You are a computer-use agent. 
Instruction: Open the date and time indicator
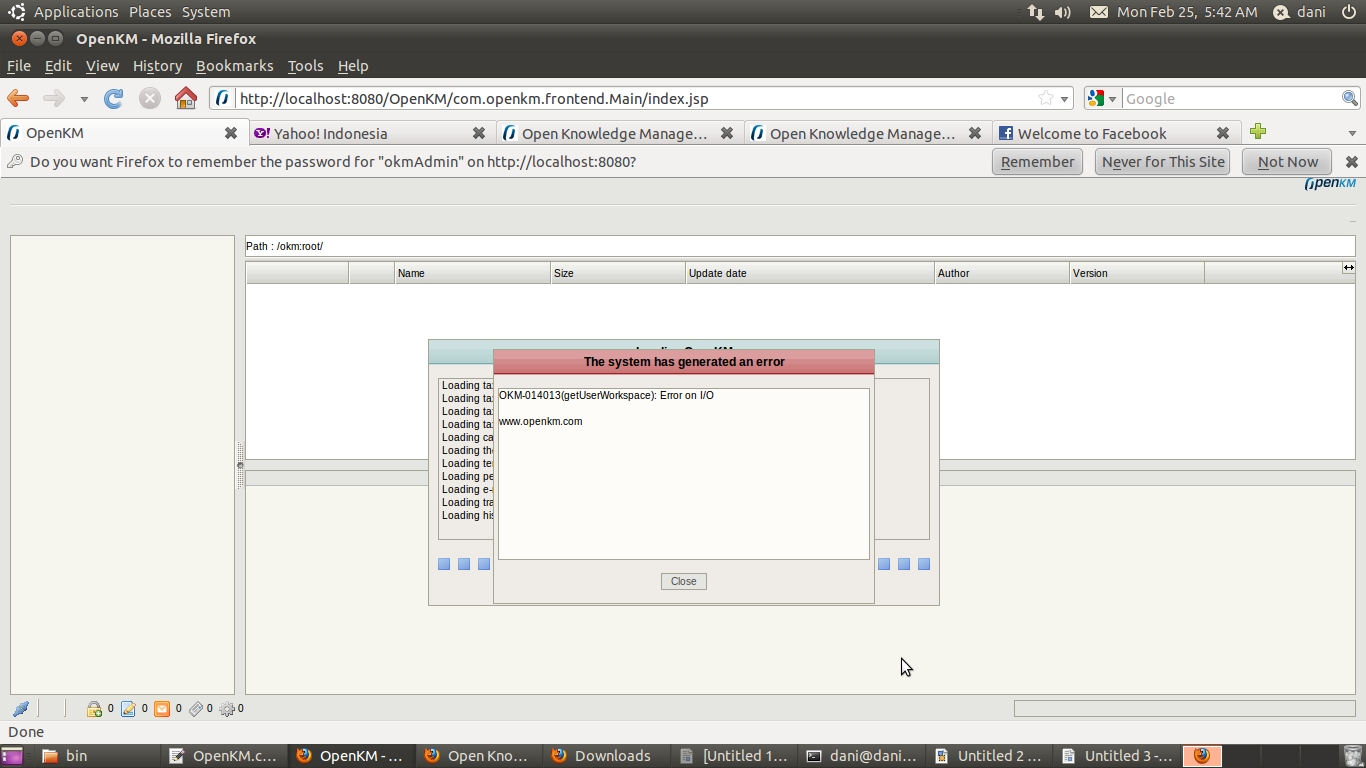click(x=1187, y=12)
